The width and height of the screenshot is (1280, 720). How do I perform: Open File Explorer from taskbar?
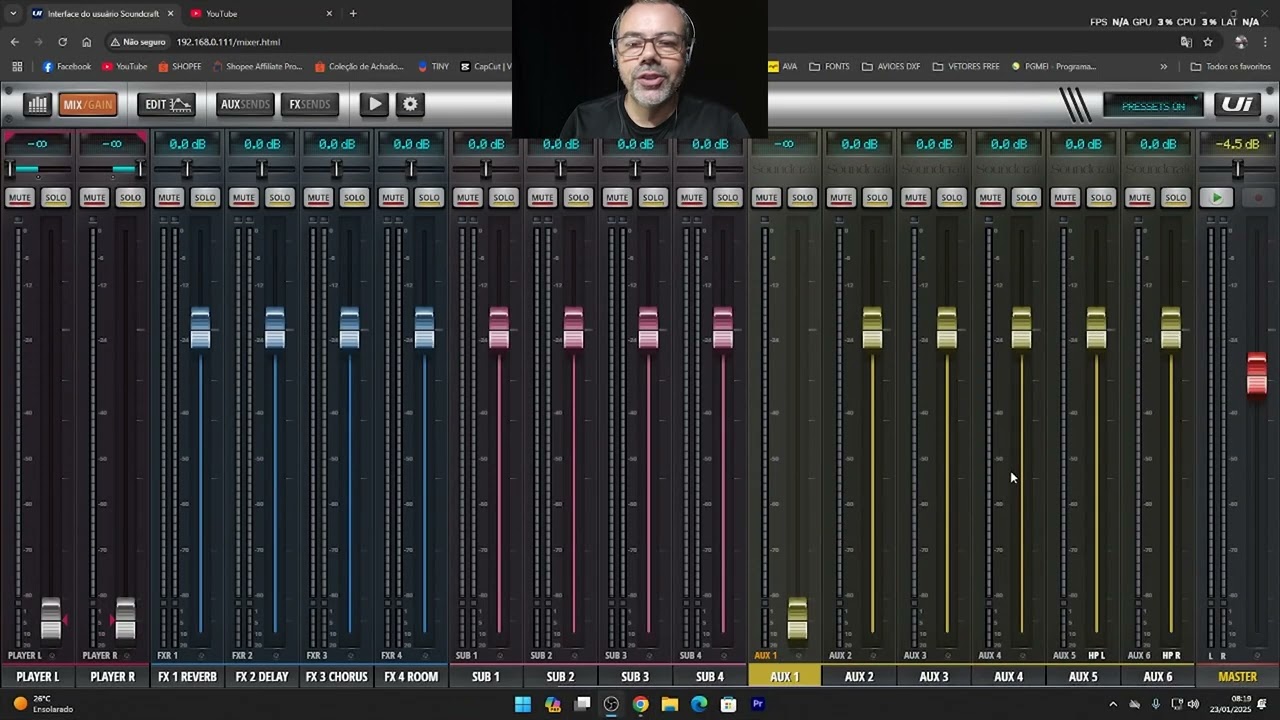(x=670, y=704)
